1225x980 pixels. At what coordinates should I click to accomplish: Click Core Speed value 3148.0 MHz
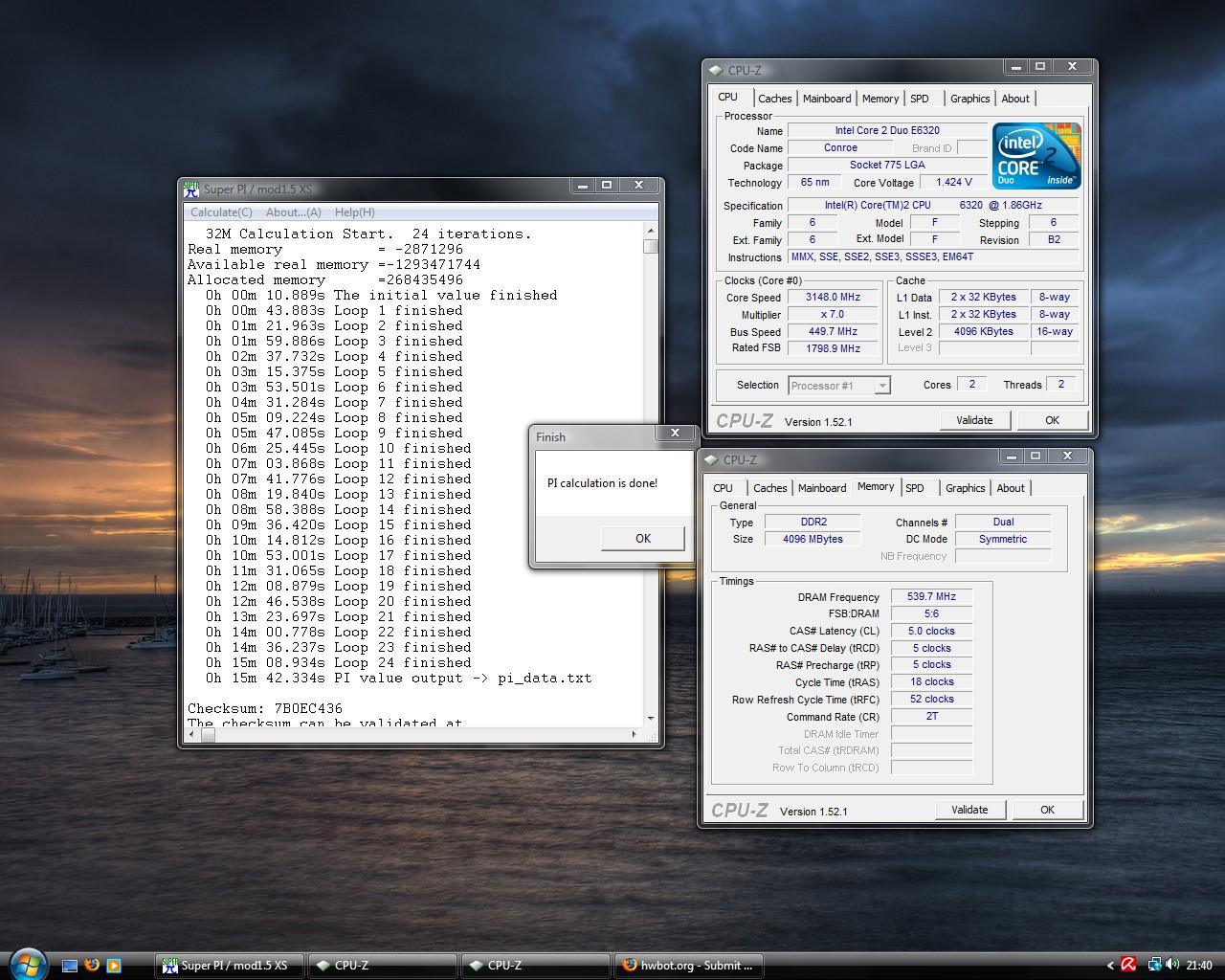click(833, 298)
